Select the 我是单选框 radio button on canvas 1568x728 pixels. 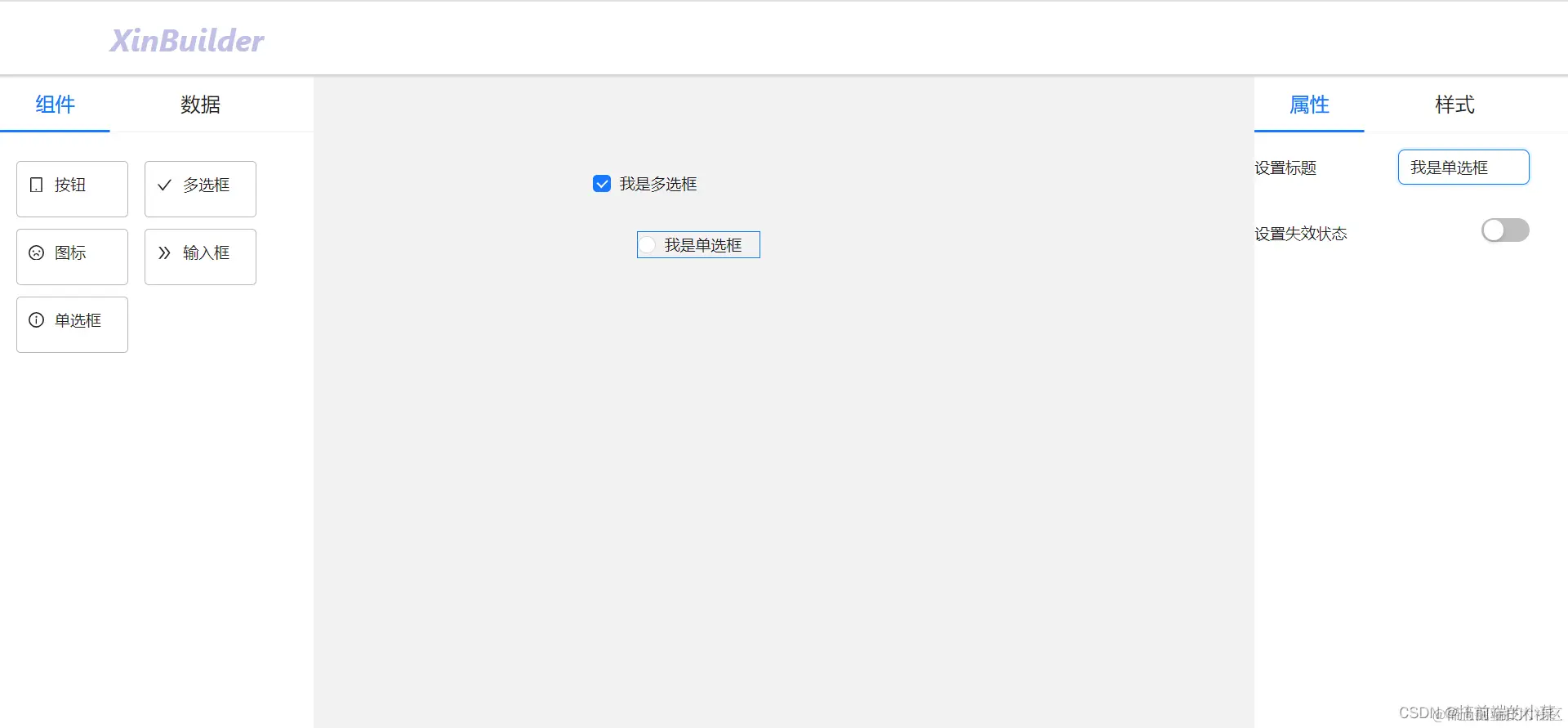point(648,245)
